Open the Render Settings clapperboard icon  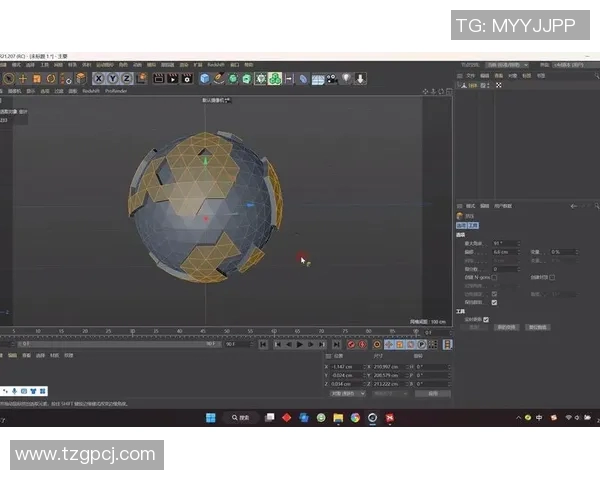pyautogui.click(x=186, y=78)
